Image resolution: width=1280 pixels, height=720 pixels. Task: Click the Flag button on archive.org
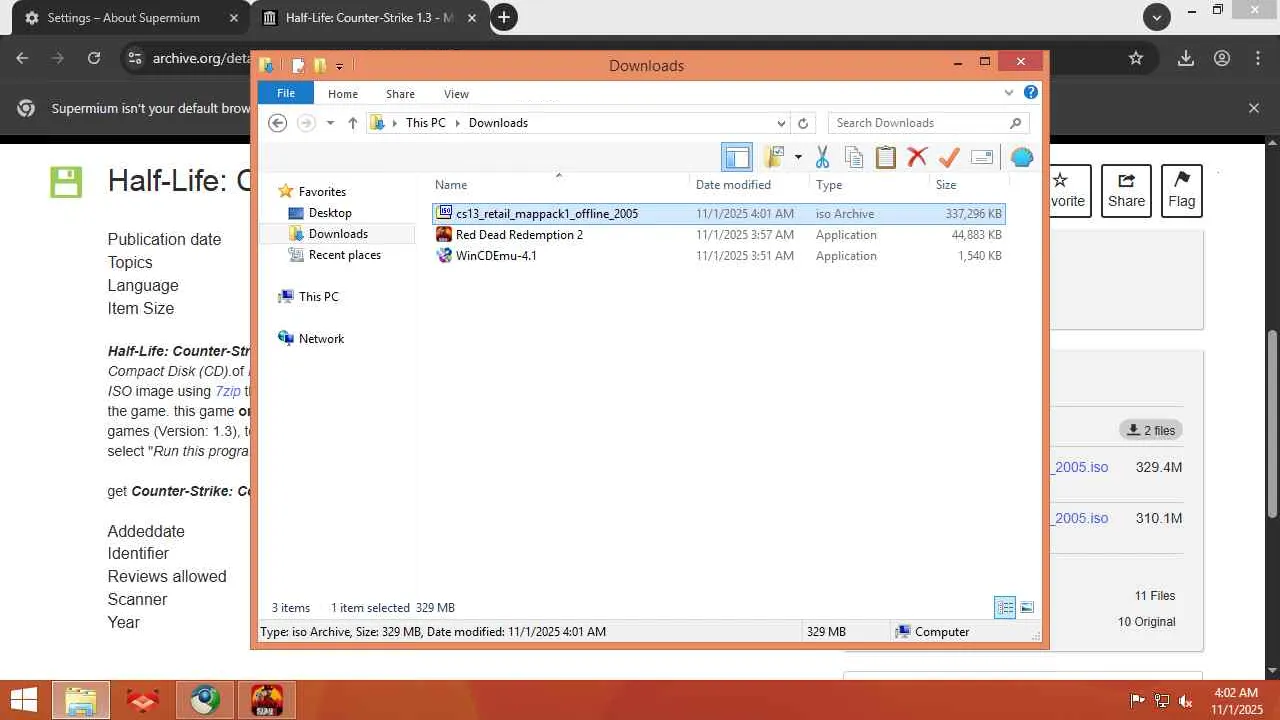[1182, 190]
